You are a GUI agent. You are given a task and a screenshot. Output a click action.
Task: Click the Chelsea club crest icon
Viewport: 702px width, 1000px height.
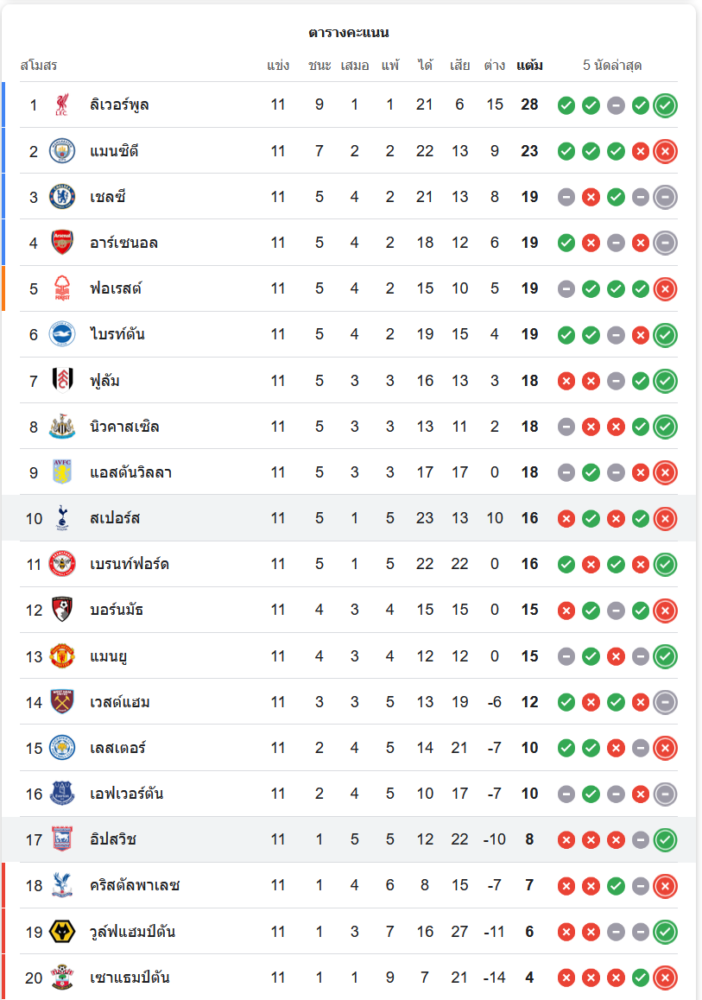[62, 197]
